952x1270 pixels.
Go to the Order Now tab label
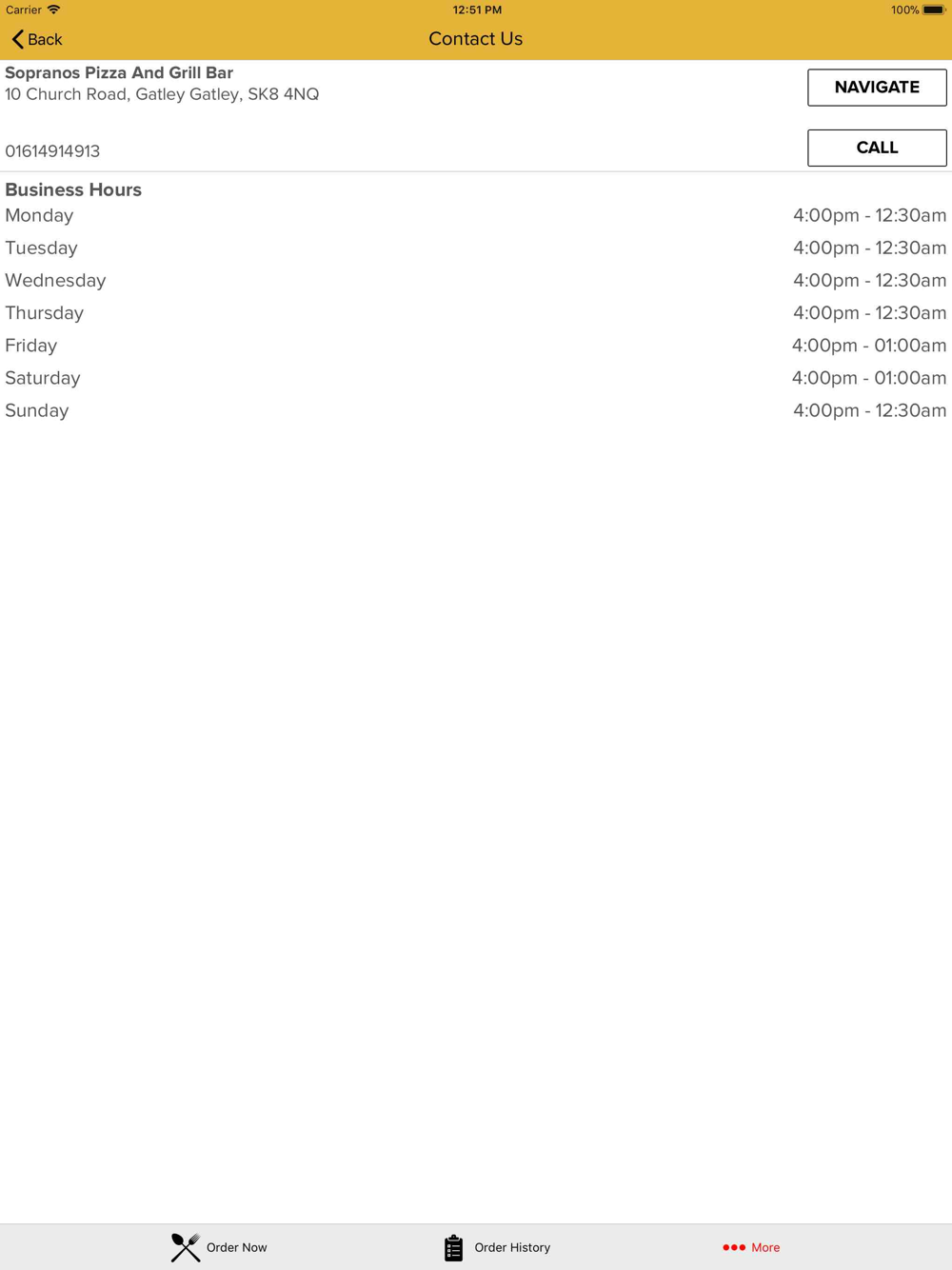(236, 1247)
